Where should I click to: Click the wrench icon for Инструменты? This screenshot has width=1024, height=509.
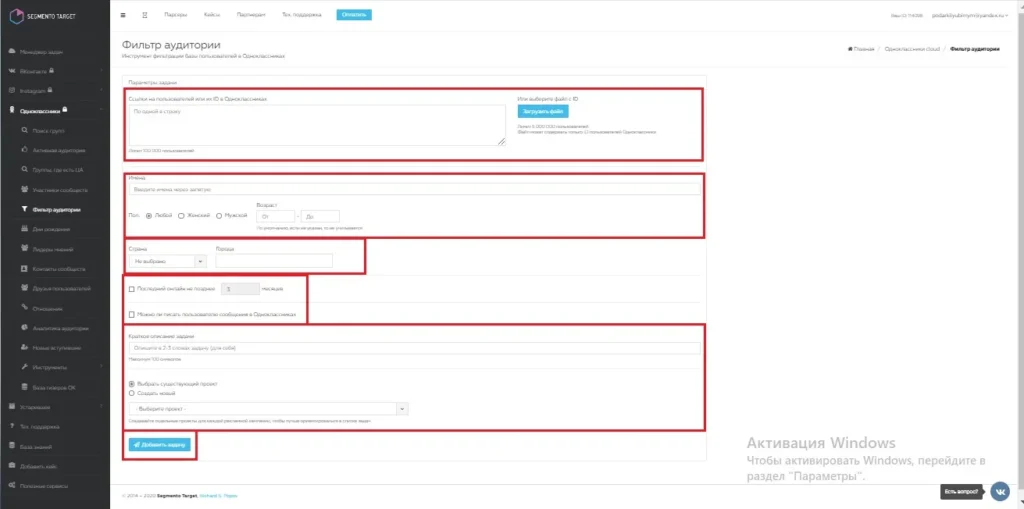pos(24,367)
